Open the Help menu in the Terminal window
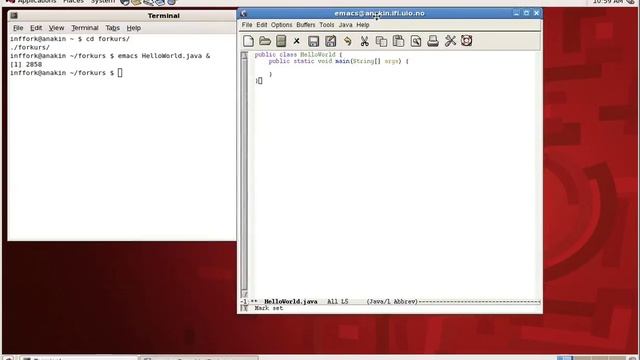The image size is (640, 360). click(x=133, y=28)
